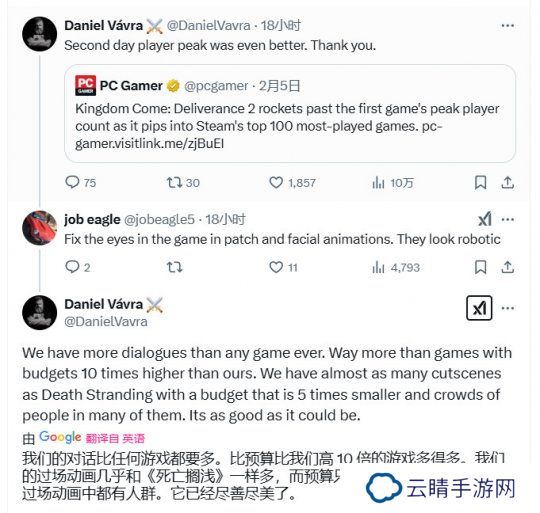The width and height of the screenshot is (540, 513).
Task: View analytics showing 10万 views
Action: pyautogui.click(x=393, y=182)
